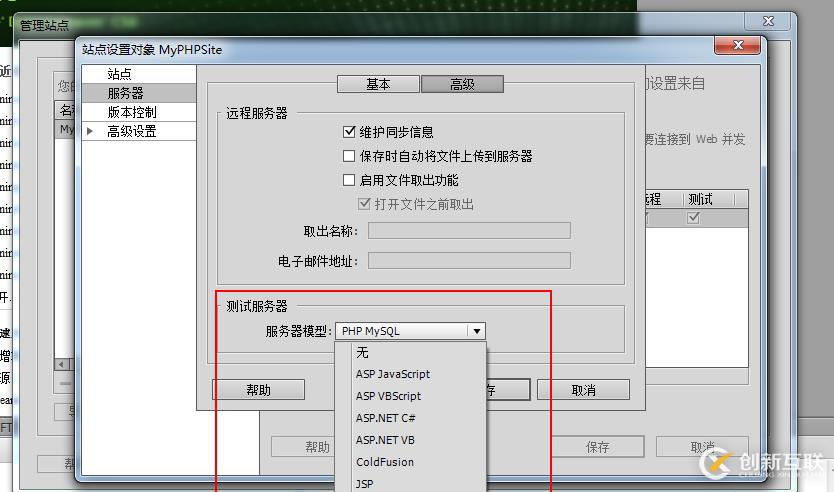Choose ASP.NET VB from the list
Viewport: 834px width, 492px height.
(411, 440)
